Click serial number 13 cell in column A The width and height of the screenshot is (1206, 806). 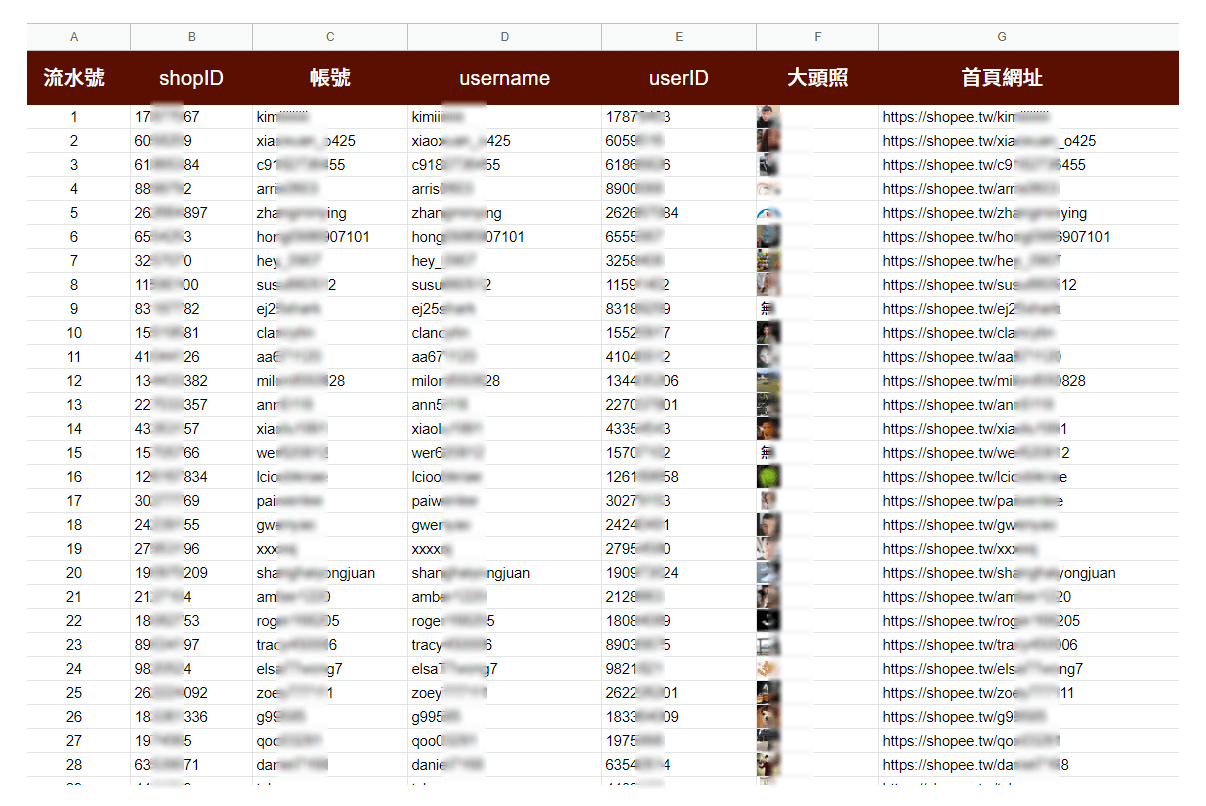74,405
